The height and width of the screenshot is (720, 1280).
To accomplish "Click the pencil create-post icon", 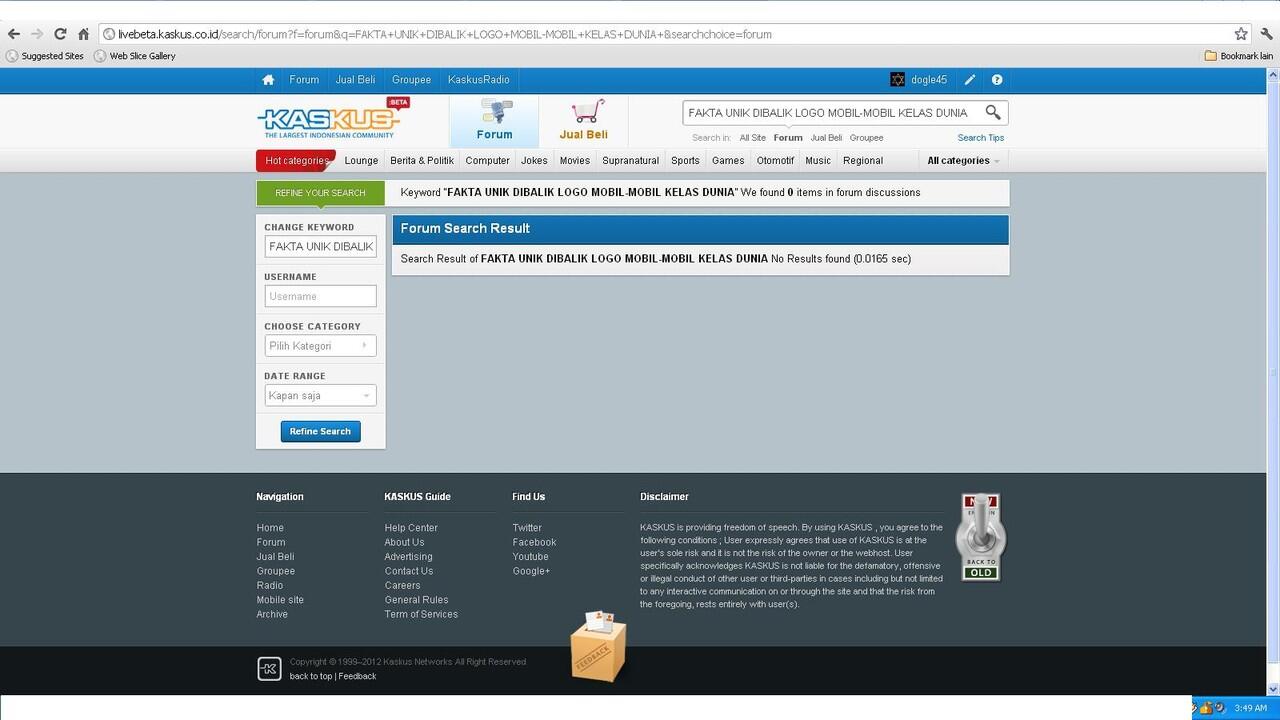I will pos(970,80).
